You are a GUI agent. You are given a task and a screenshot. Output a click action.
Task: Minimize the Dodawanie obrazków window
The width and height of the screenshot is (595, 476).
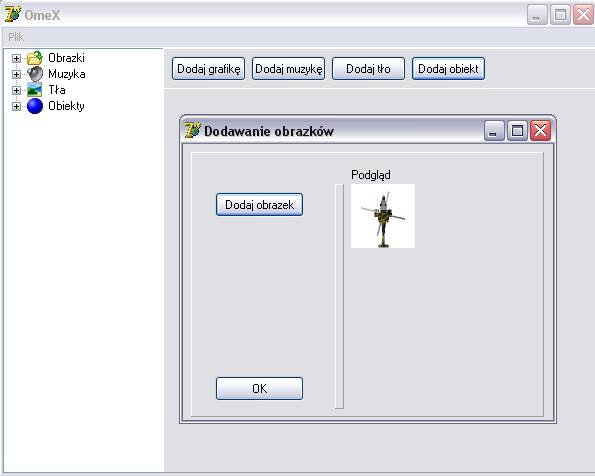(x=494, y=131)
